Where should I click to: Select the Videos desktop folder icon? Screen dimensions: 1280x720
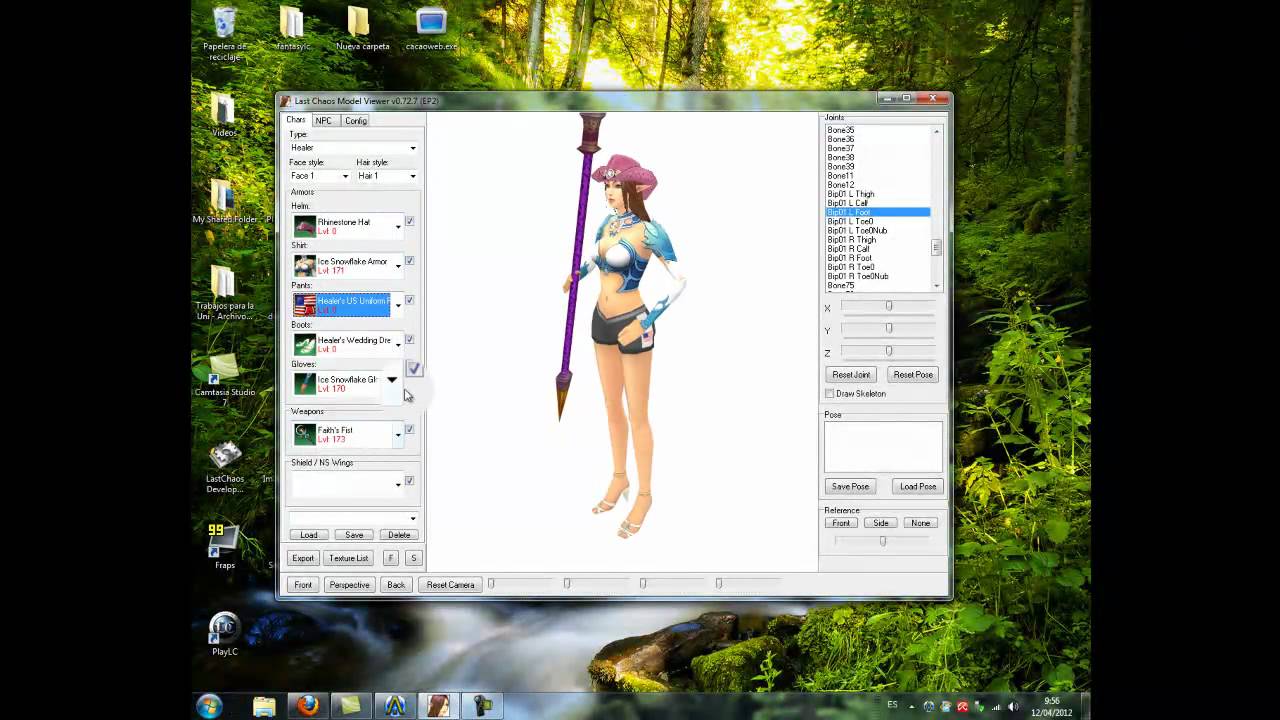[224, 116]
